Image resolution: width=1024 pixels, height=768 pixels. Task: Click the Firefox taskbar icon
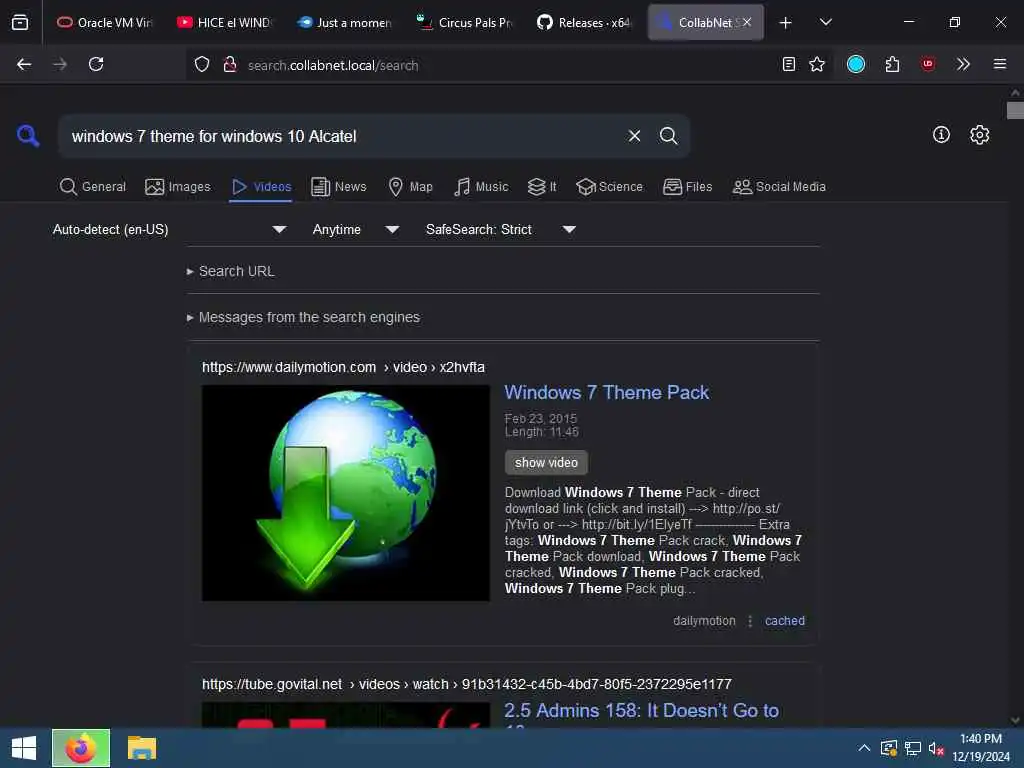tap(81, 748)
